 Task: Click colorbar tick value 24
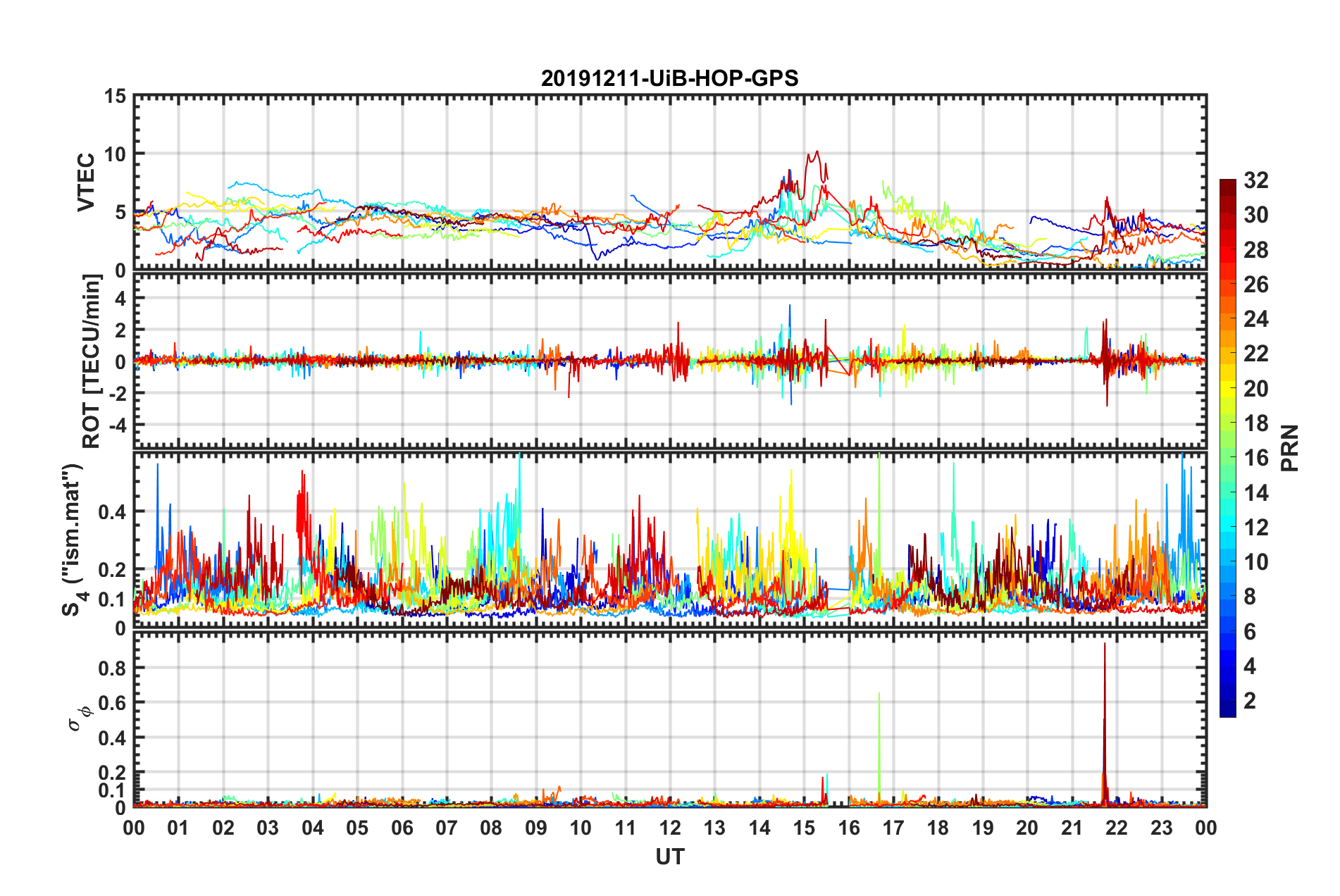pos(1255,319)
